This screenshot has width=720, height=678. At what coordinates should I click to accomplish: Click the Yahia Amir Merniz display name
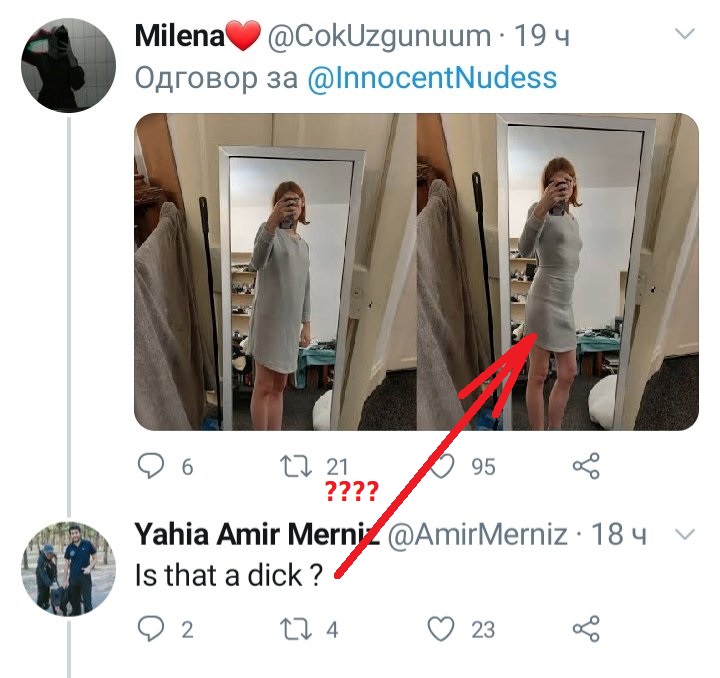point(255,535)
